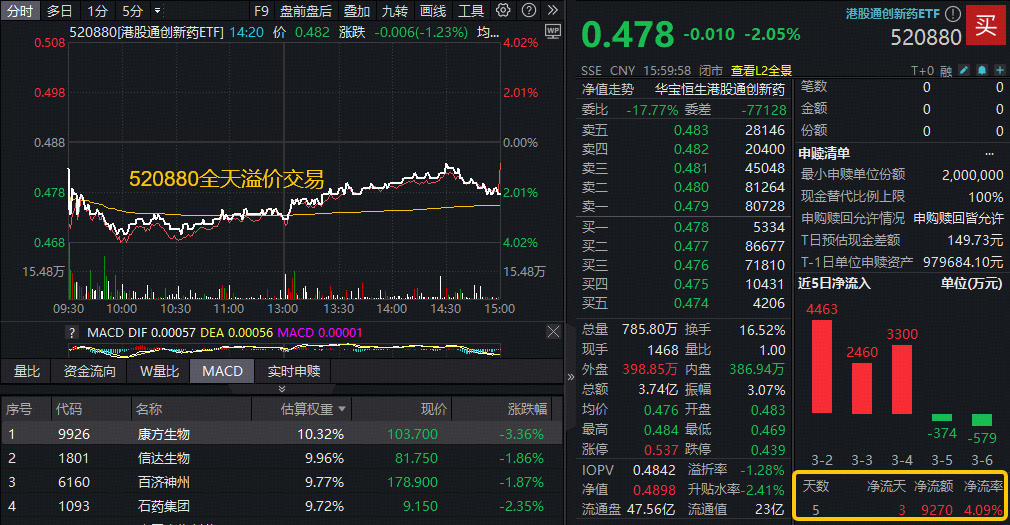Add to watchlist with plus icon
The width and height of the screenshot is (1010, 525).
(x=999, y=71)
